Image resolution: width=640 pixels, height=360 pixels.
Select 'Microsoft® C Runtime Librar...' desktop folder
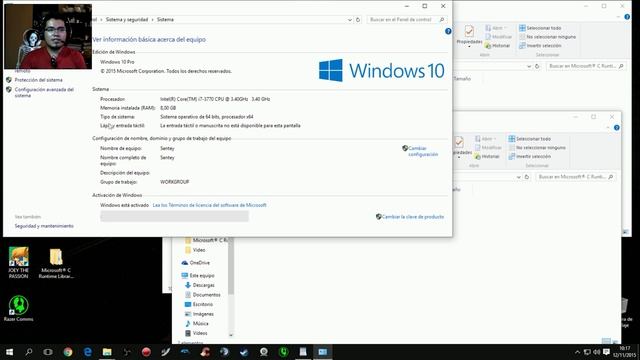coord(56,263)
